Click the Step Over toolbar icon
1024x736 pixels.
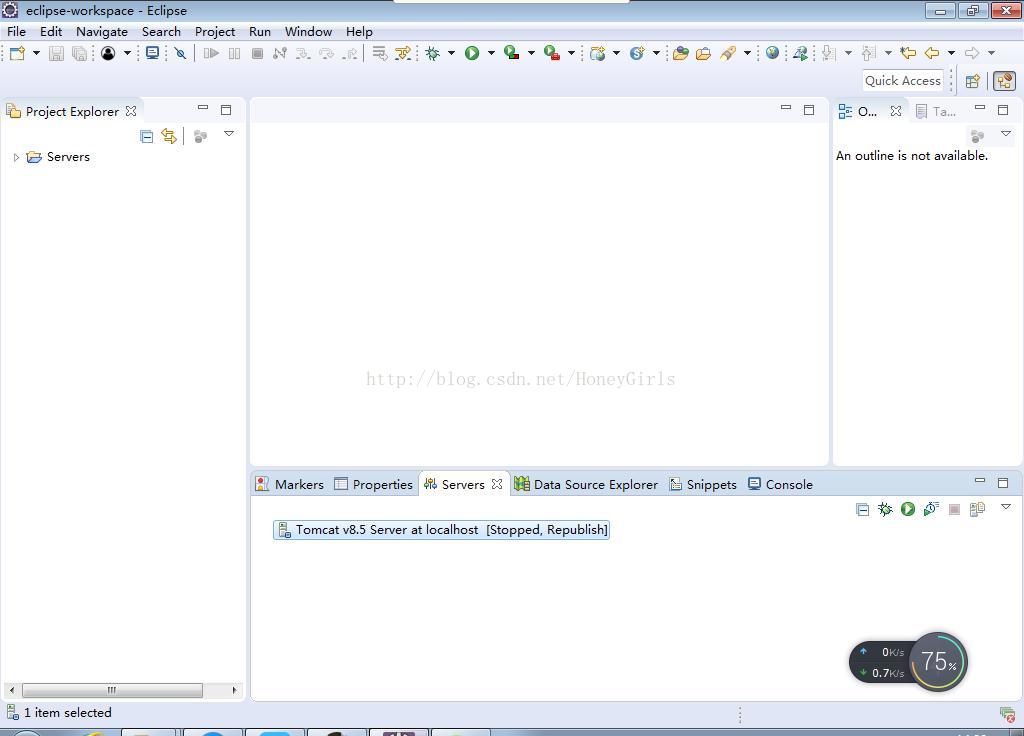point(327,53)
